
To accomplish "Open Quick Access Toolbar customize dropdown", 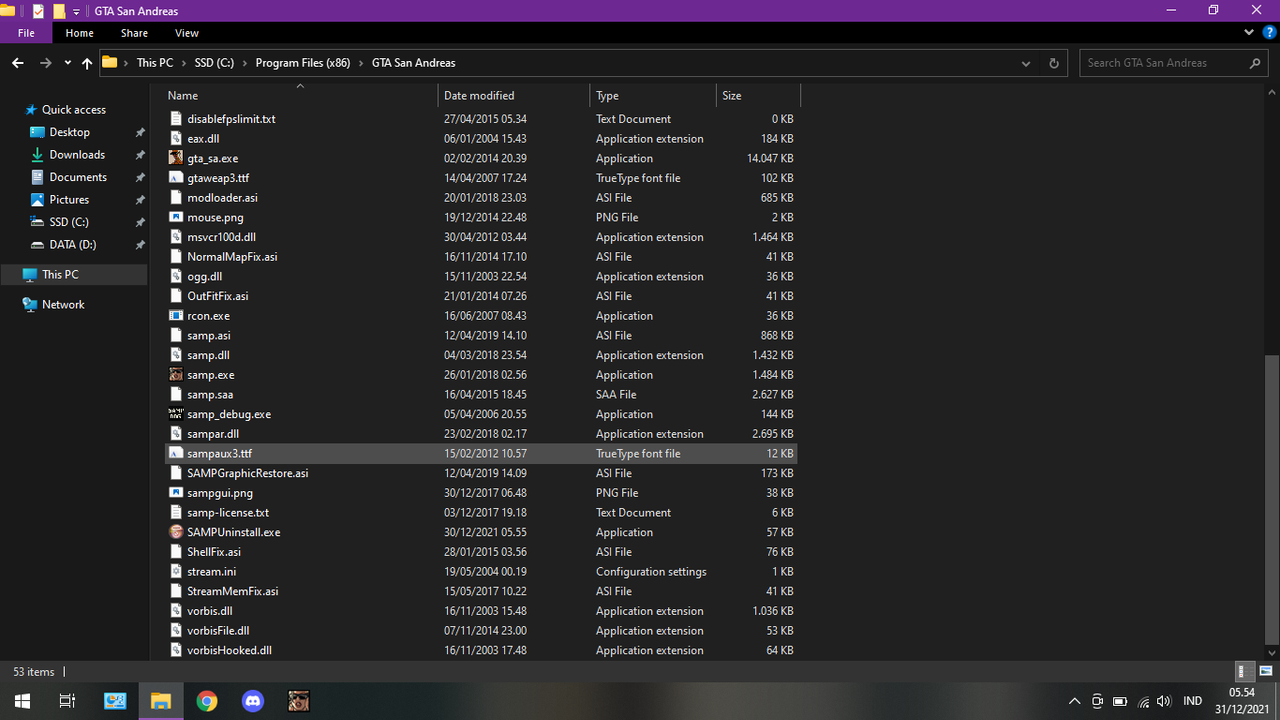I will click(77, 11).
